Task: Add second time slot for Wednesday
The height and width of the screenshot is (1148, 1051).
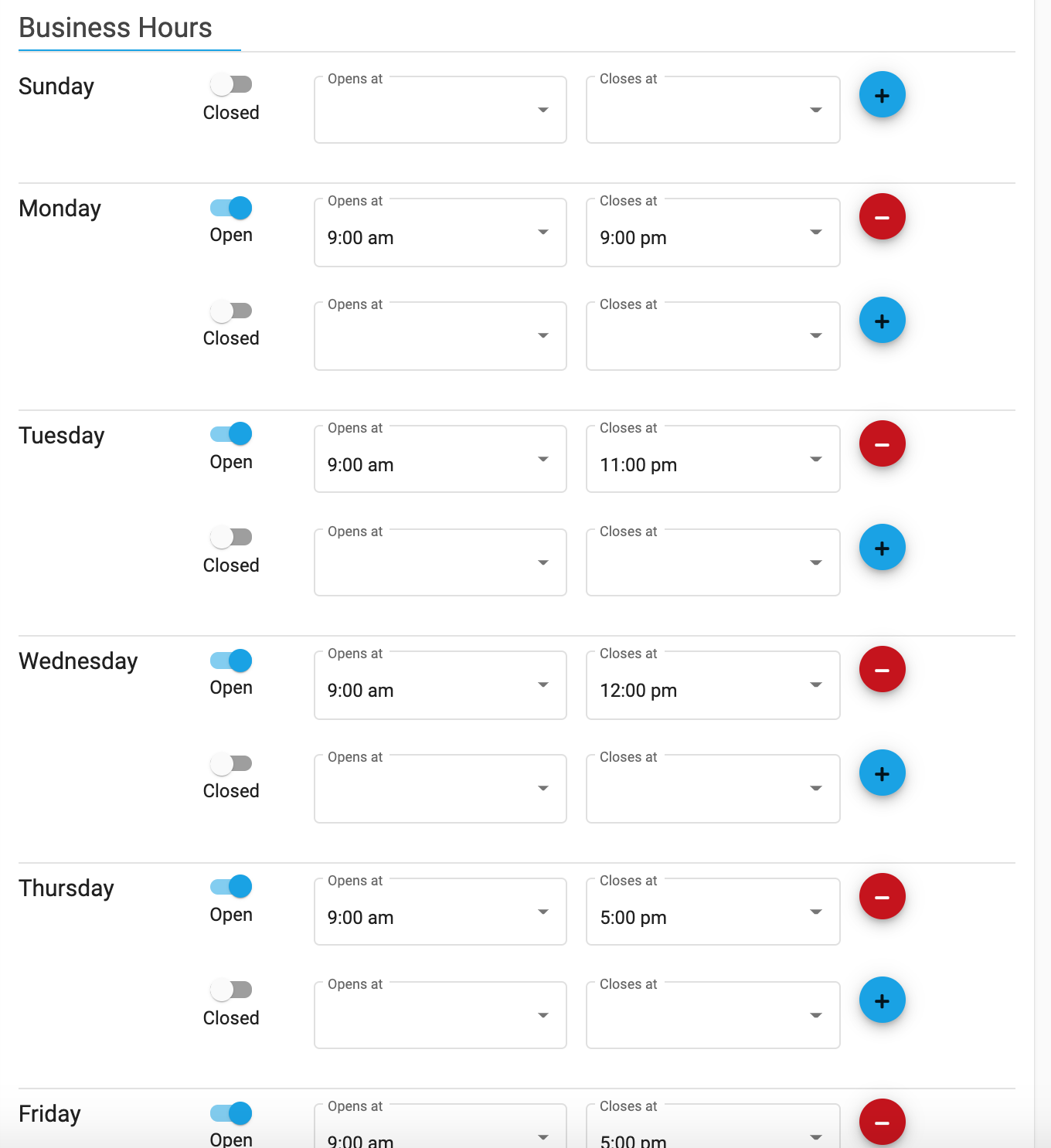Action: [882, 773]
